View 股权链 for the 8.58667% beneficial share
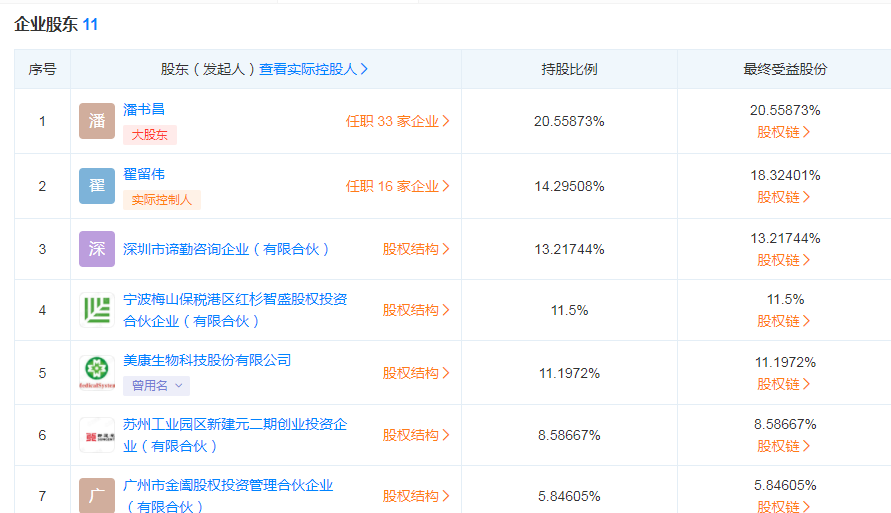Screen dimensions: 891x513 [x=783, y=446]
